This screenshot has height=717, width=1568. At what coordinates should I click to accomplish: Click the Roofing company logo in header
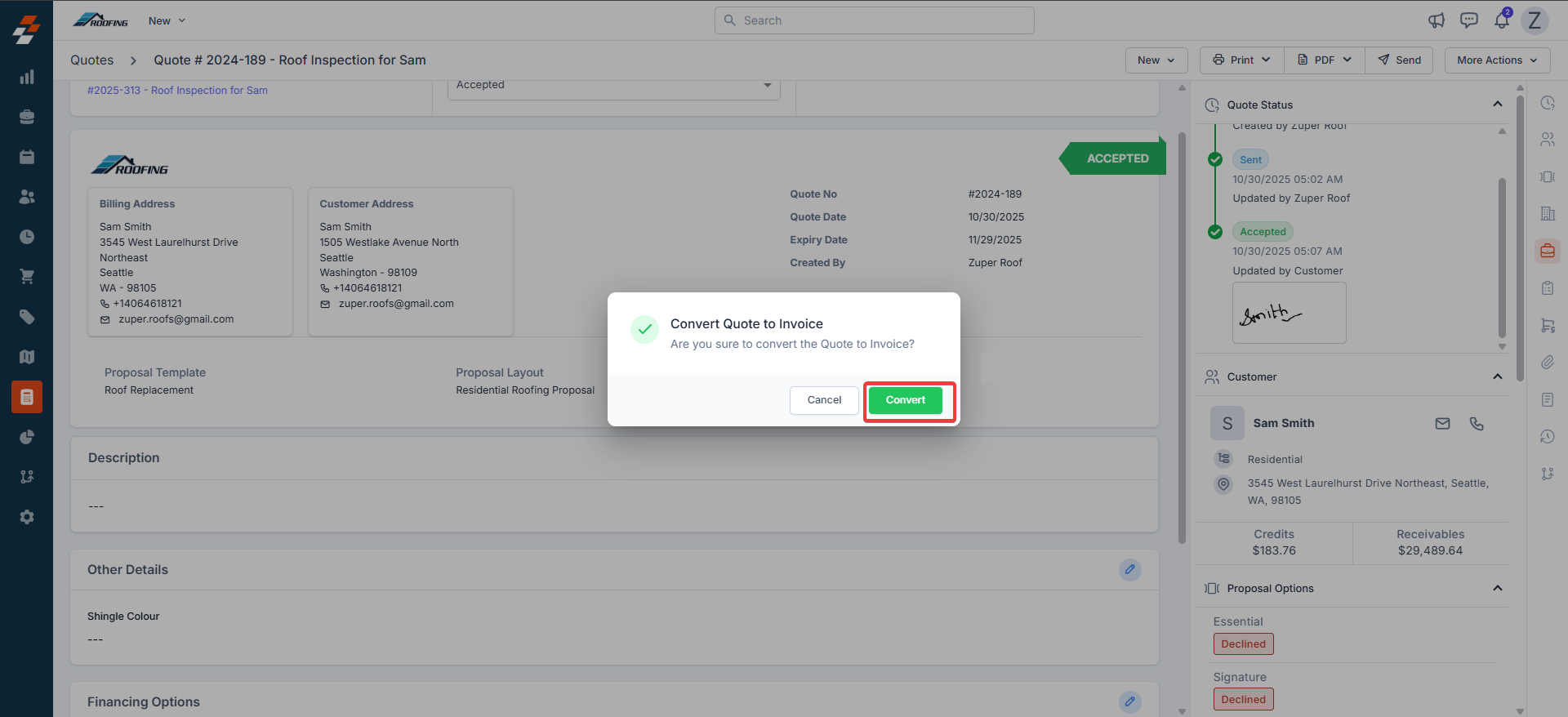click(100, 20)
